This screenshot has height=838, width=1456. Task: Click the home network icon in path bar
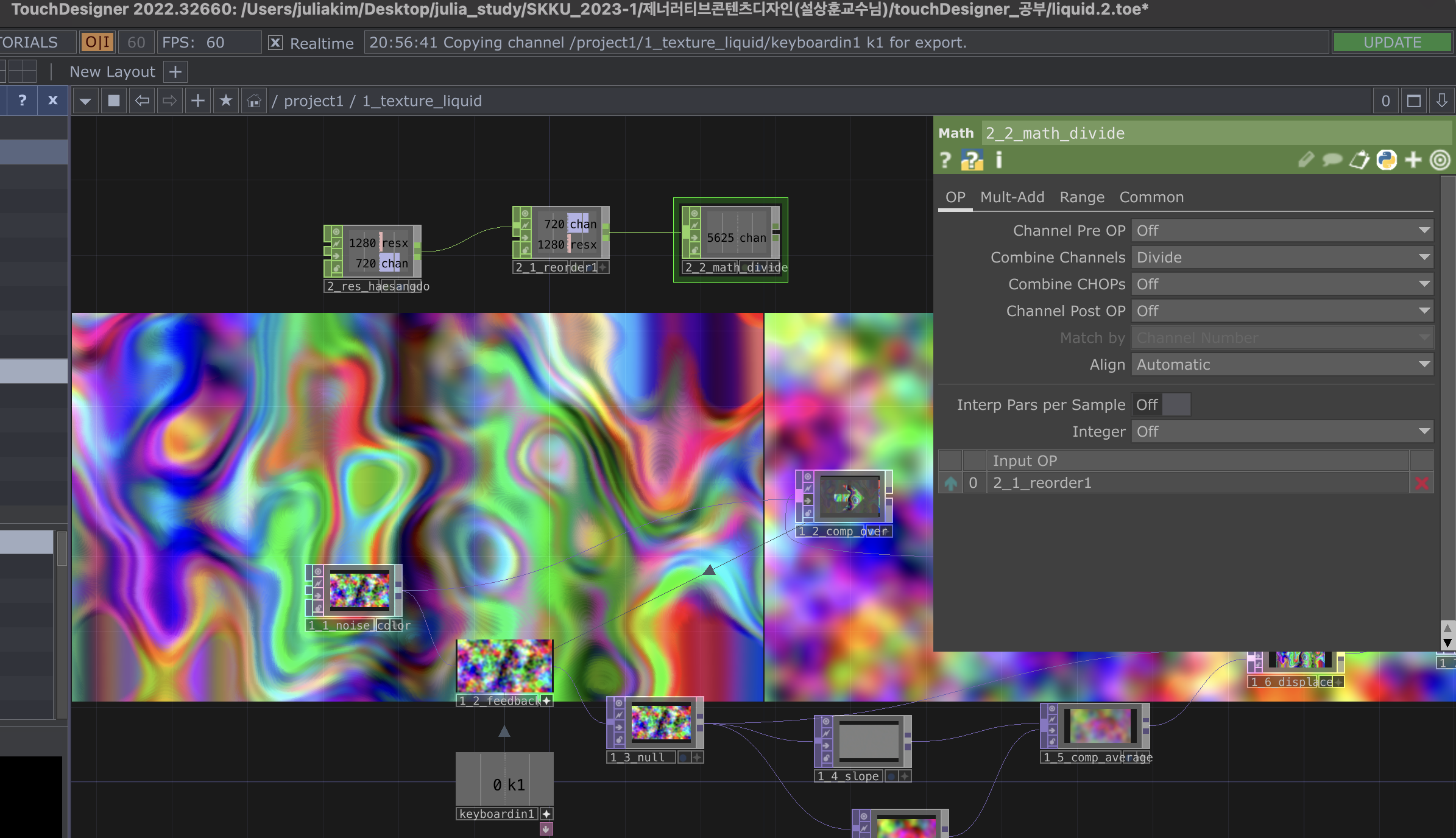(x=254, y=101)
